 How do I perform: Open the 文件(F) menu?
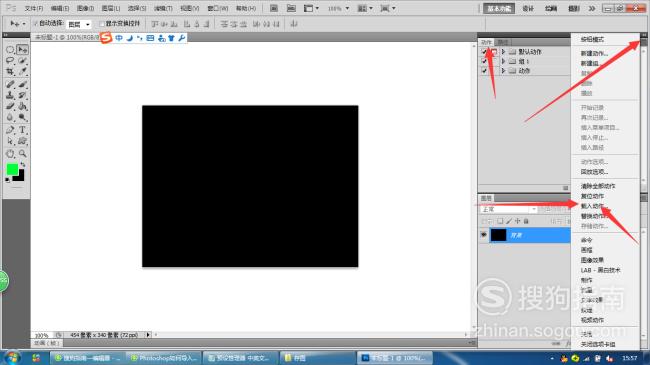34,8
